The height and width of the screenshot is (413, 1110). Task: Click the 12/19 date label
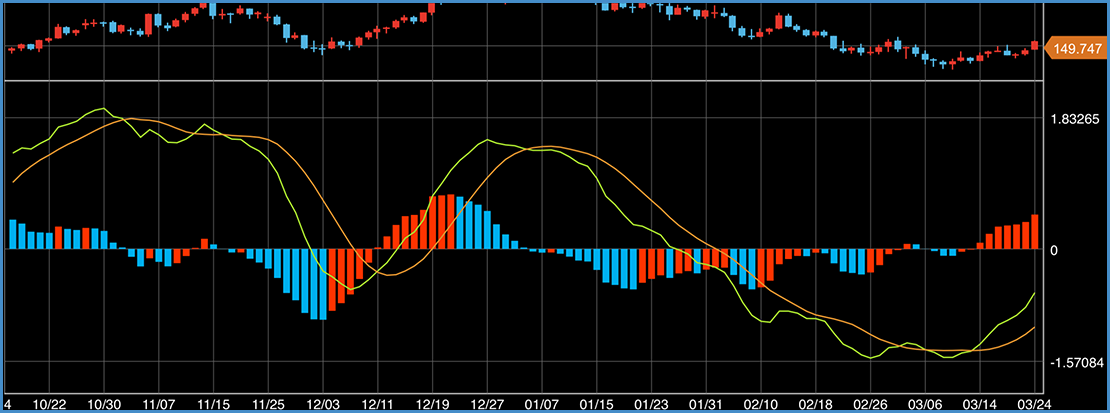(432, 404)
